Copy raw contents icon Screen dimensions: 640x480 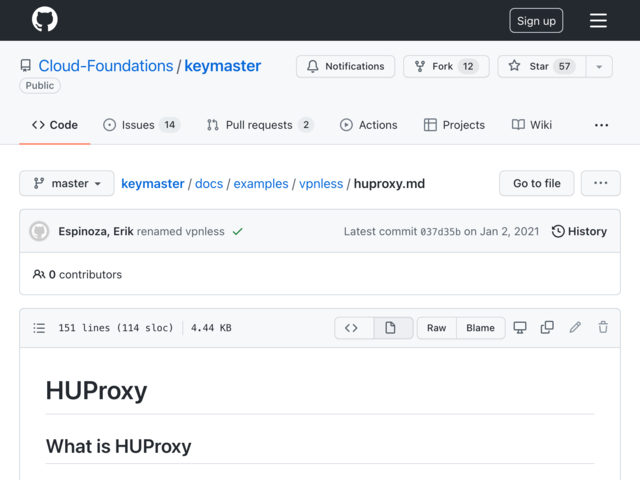click(547, 327)
